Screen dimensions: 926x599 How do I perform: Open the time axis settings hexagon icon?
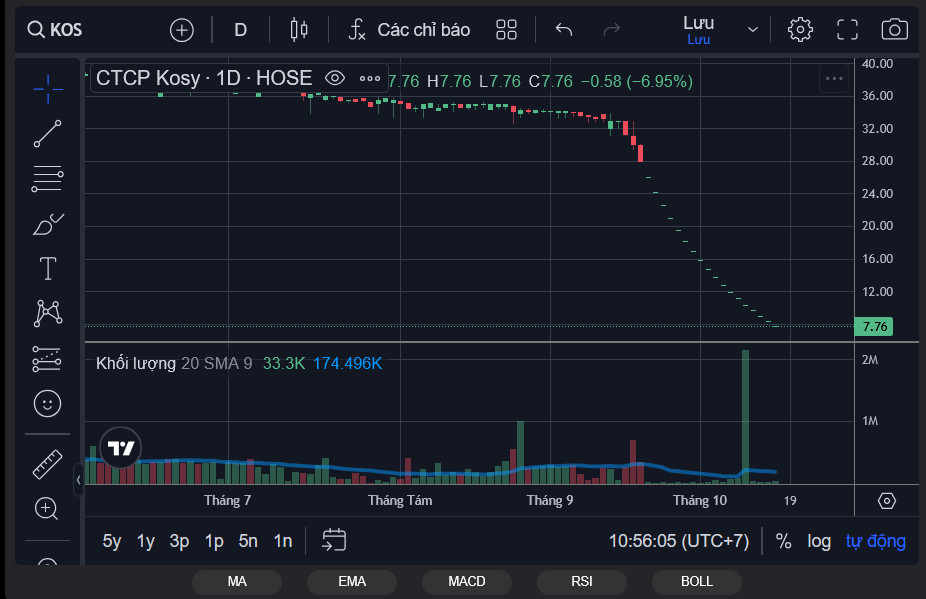(886, 501)
